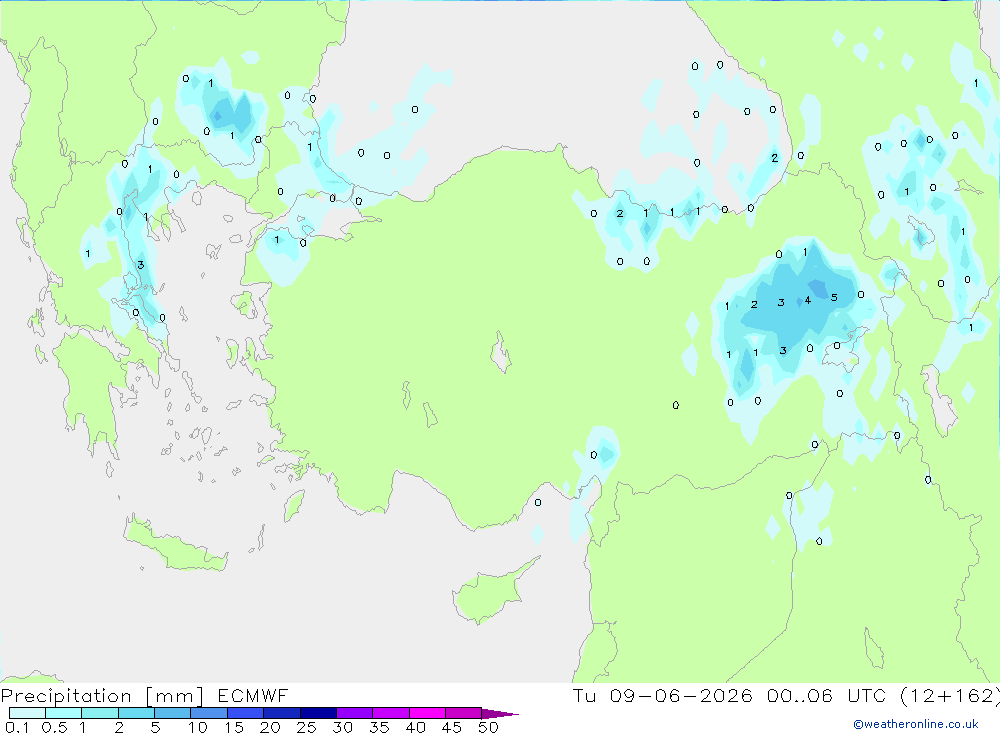This screenshot has height=733, width=1000.
Task: Click the '(12+162)' forecast offset text
Action: click(950, 696)
